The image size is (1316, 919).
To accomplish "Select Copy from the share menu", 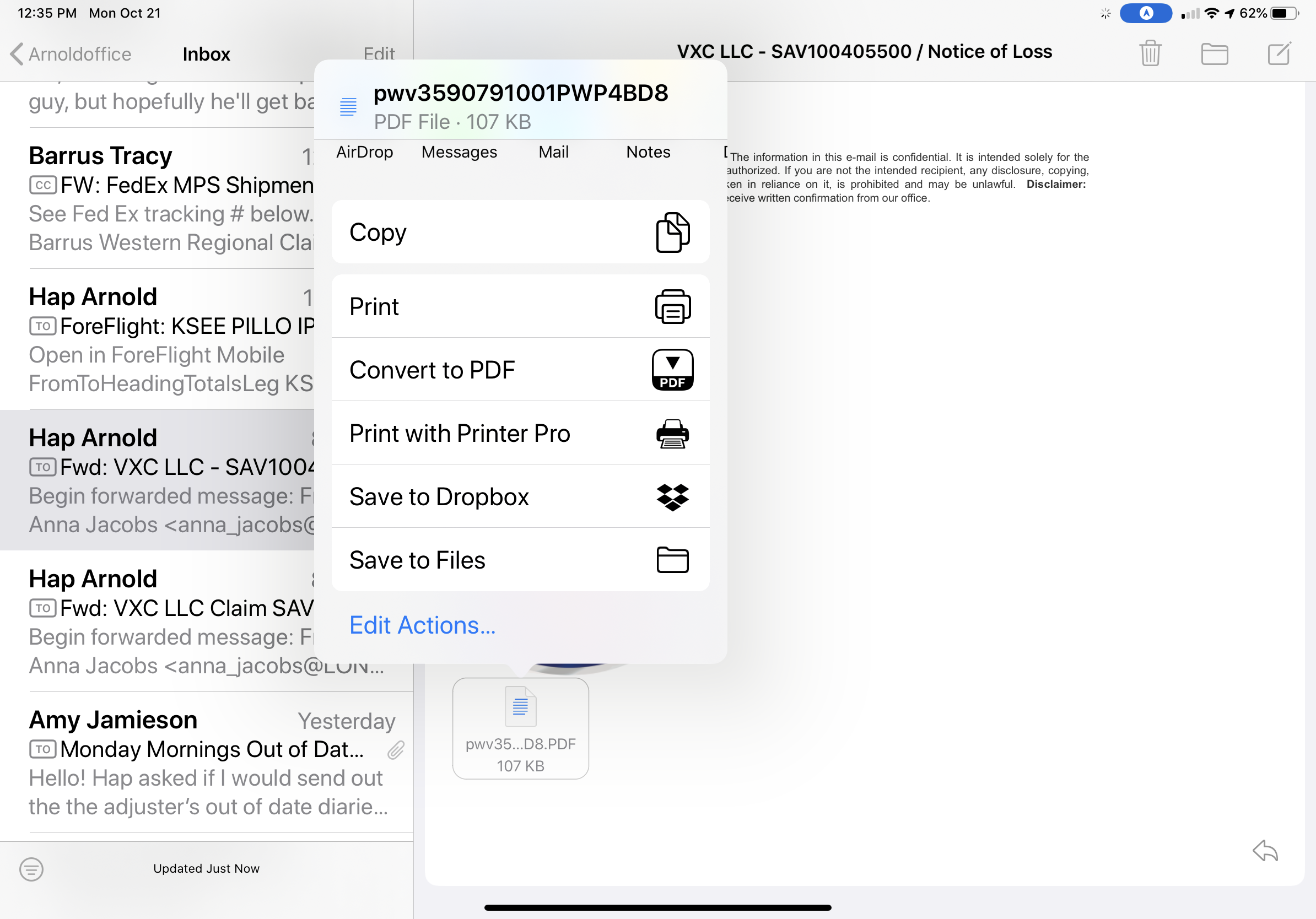I will (x=520, y=231).
